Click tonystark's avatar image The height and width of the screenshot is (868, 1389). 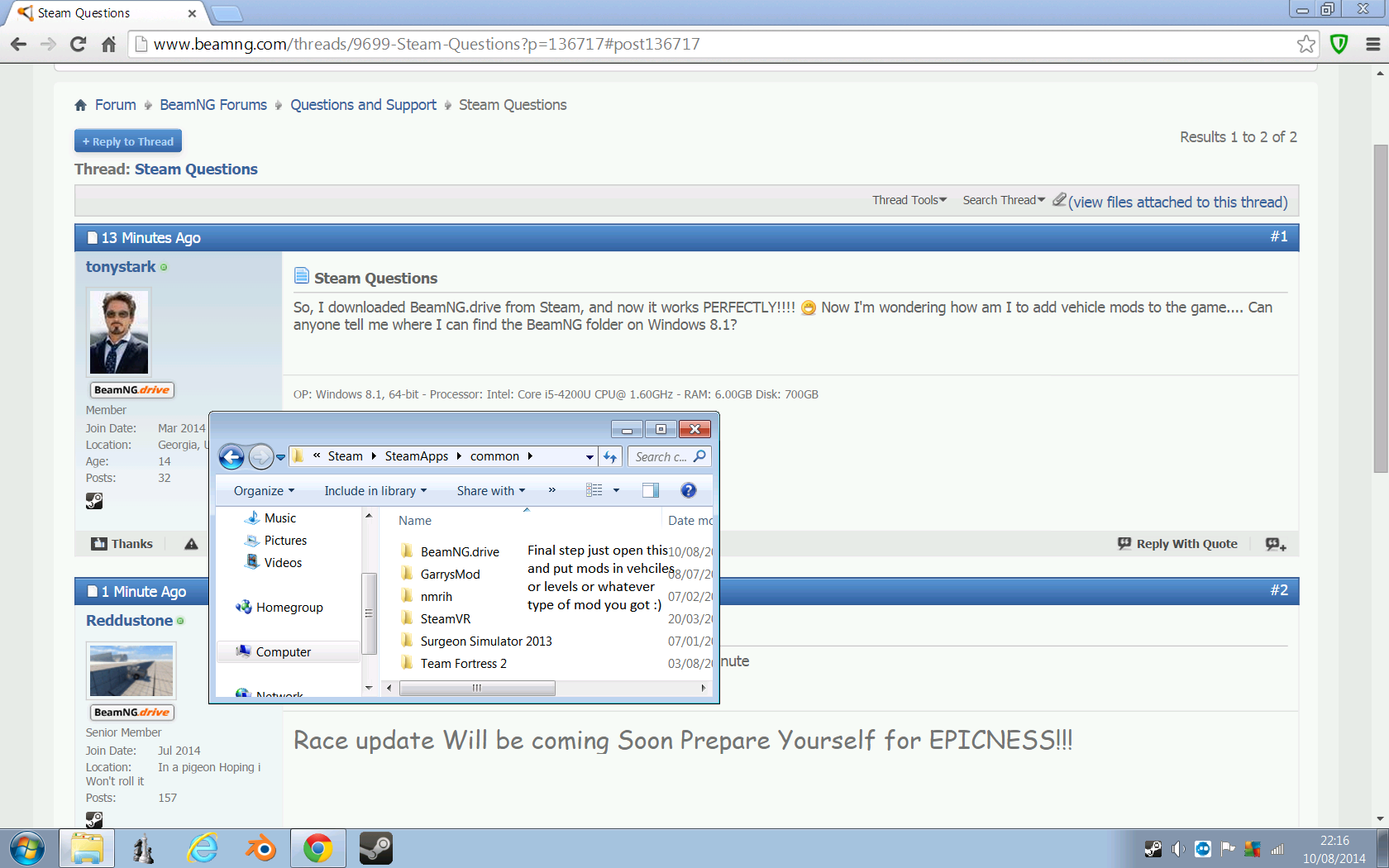(x=119, y=332)
